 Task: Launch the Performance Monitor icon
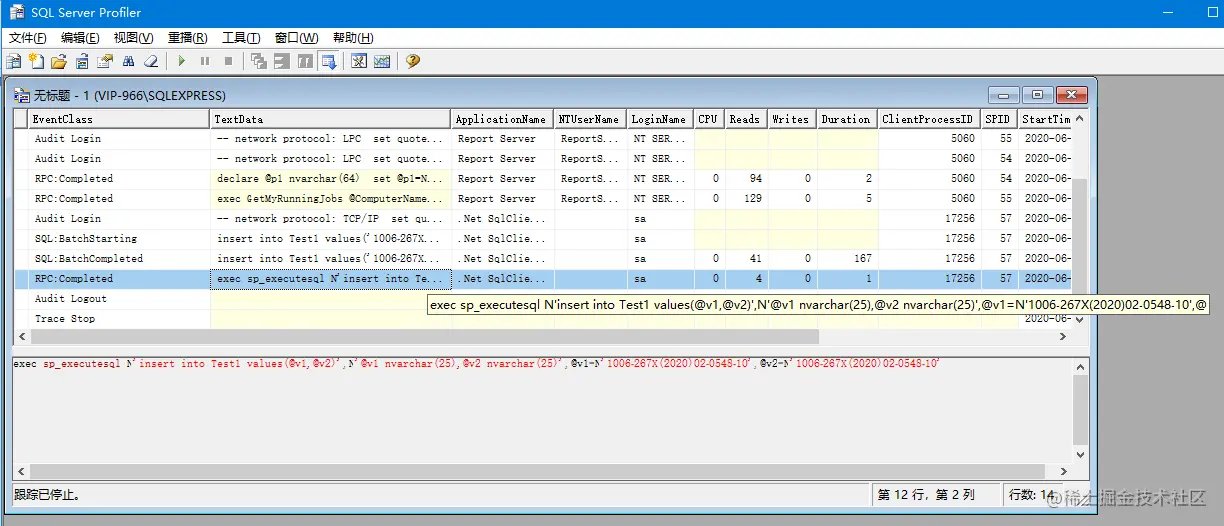pos(382,61)
